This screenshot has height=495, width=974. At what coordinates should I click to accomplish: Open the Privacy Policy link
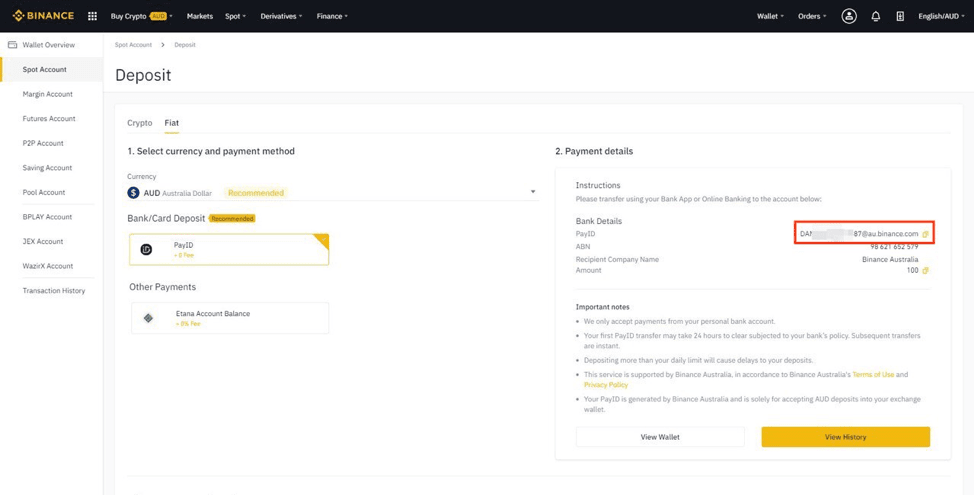pyautogui.click(x=606, y=385)
